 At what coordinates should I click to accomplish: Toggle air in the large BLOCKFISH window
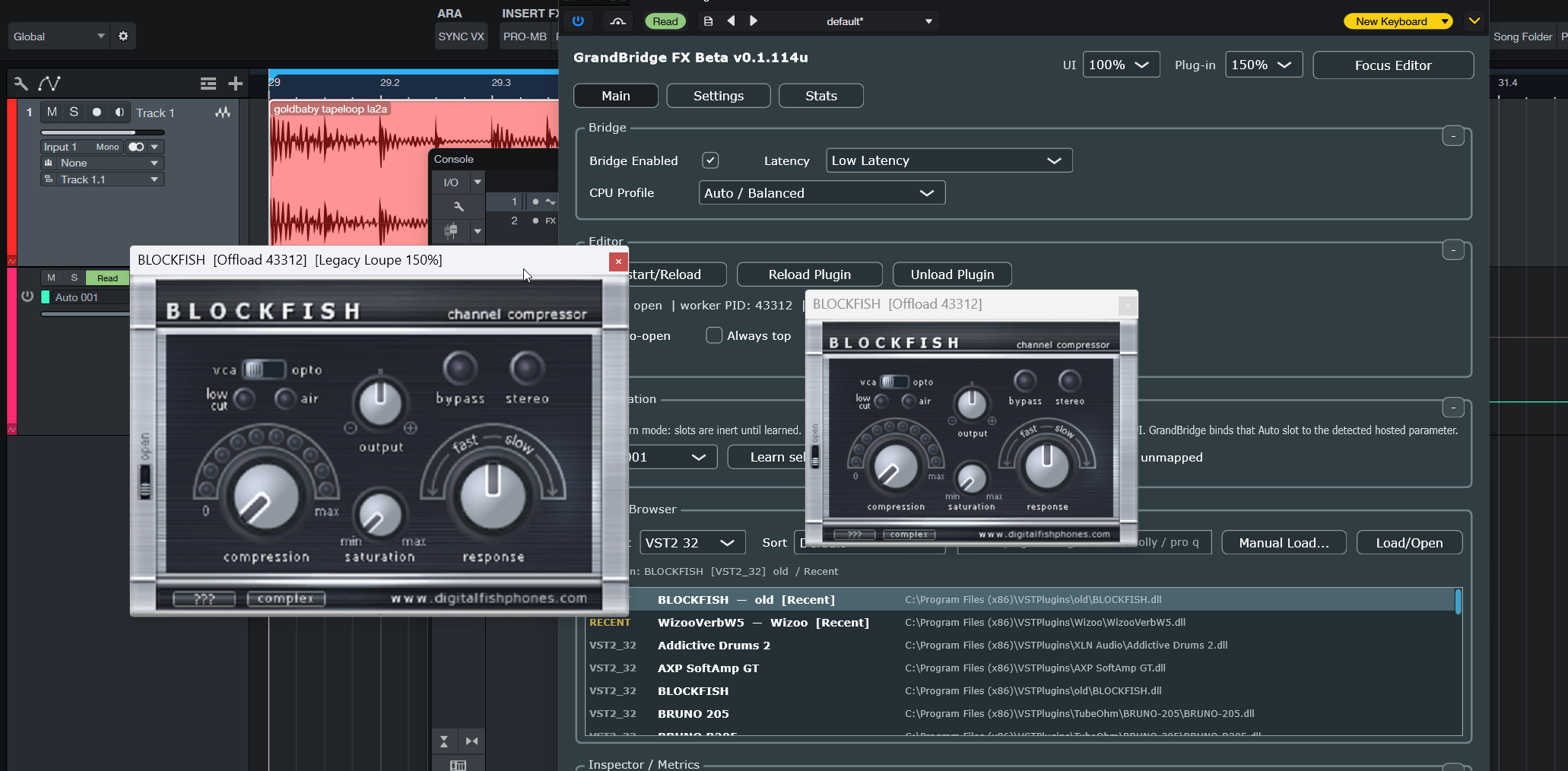click(284, 398)
